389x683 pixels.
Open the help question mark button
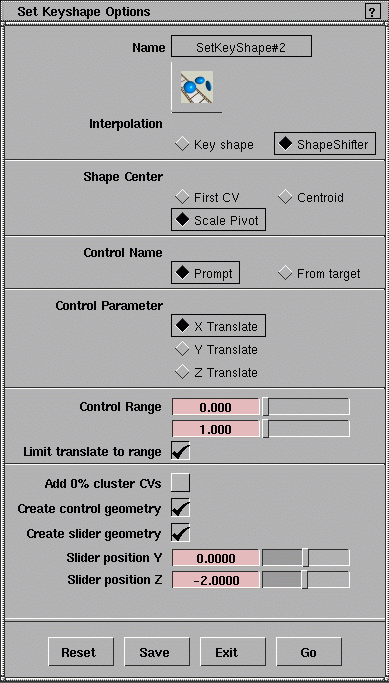(372, 12)
